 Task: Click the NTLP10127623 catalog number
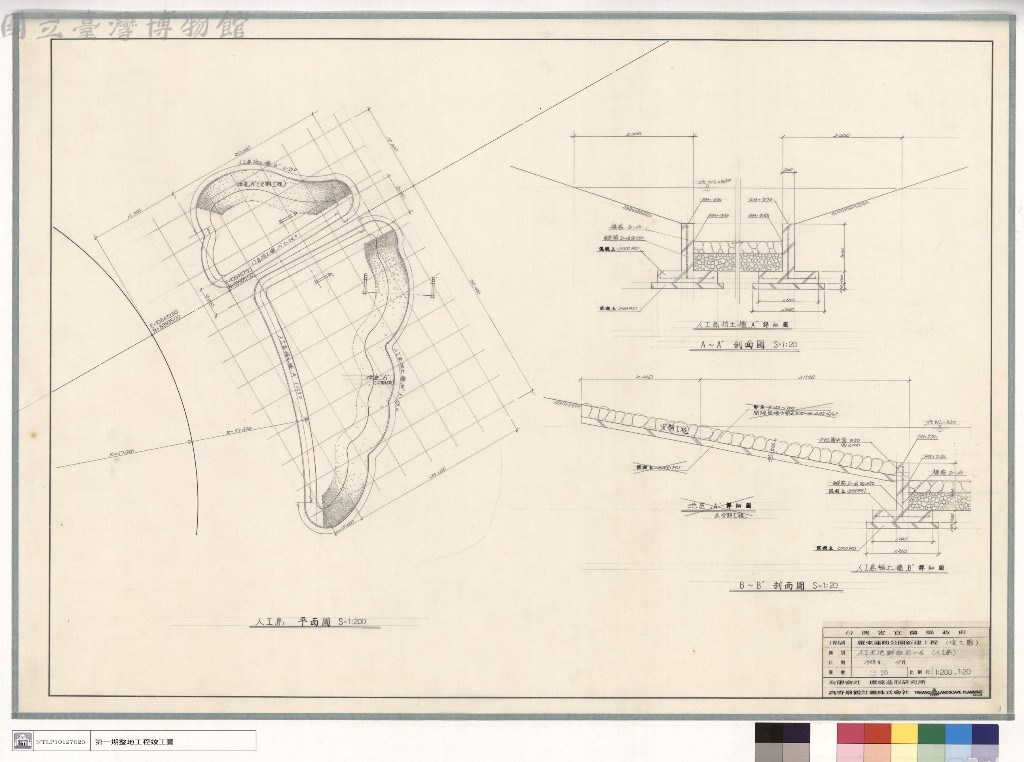(60, 742)
